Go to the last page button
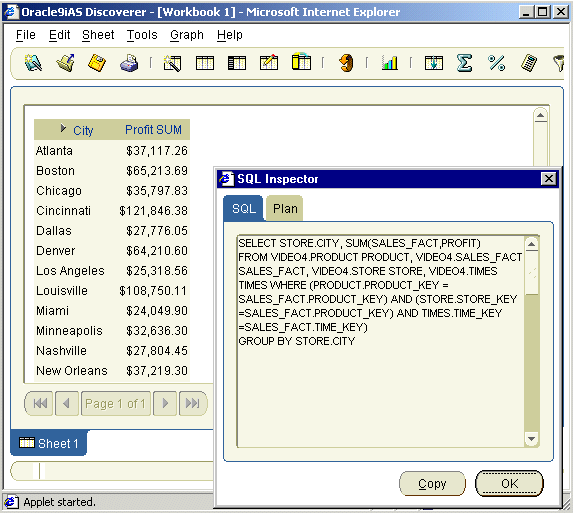573x513 pixels. click(x=193, y=403)
